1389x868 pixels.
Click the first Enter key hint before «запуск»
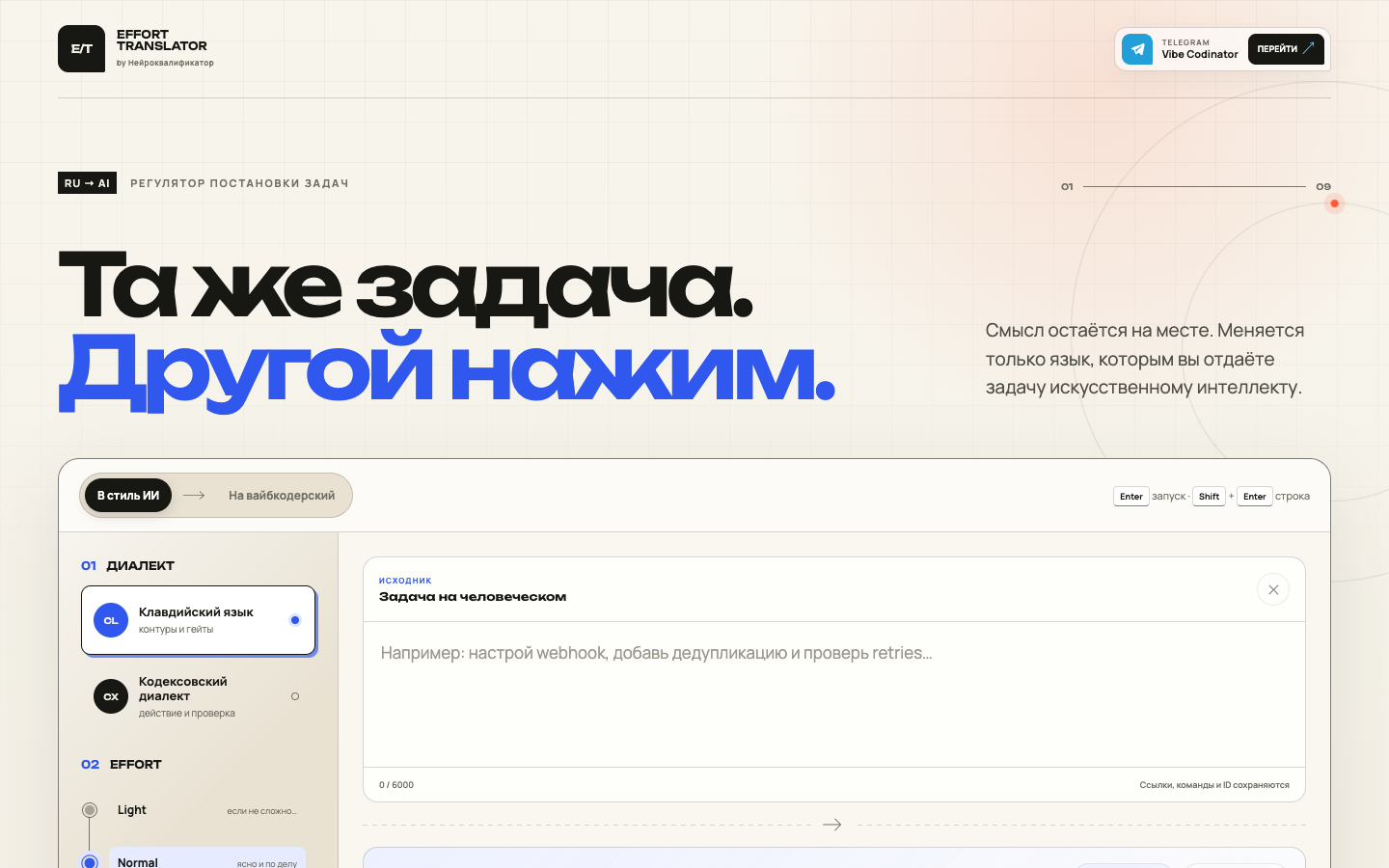(x=1130, y=497)
